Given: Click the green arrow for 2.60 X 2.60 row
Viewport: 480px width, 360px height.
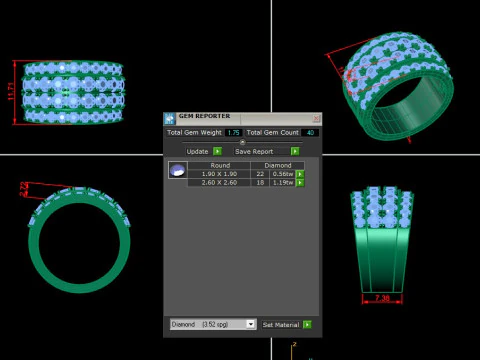Looking at the screenshot, I should (300, 183).
